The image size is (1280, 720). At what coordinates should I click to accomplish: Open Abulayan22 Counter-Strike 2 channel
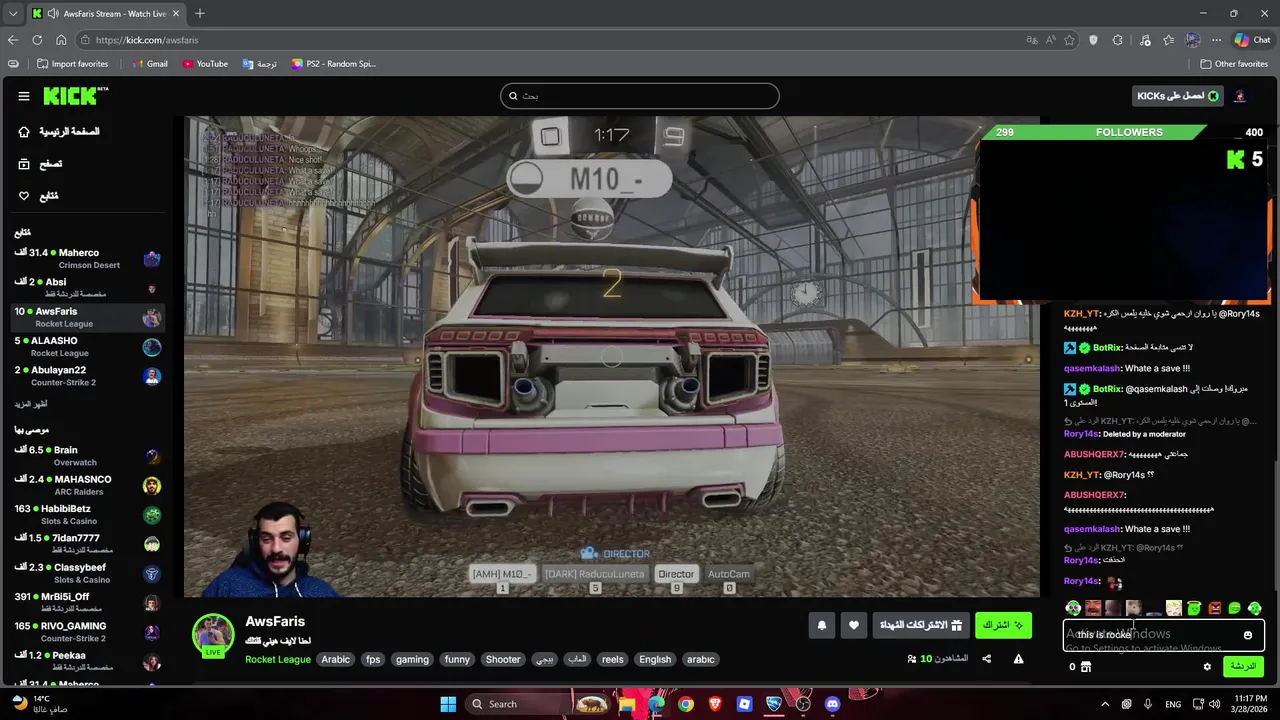[x=88, y=376]
